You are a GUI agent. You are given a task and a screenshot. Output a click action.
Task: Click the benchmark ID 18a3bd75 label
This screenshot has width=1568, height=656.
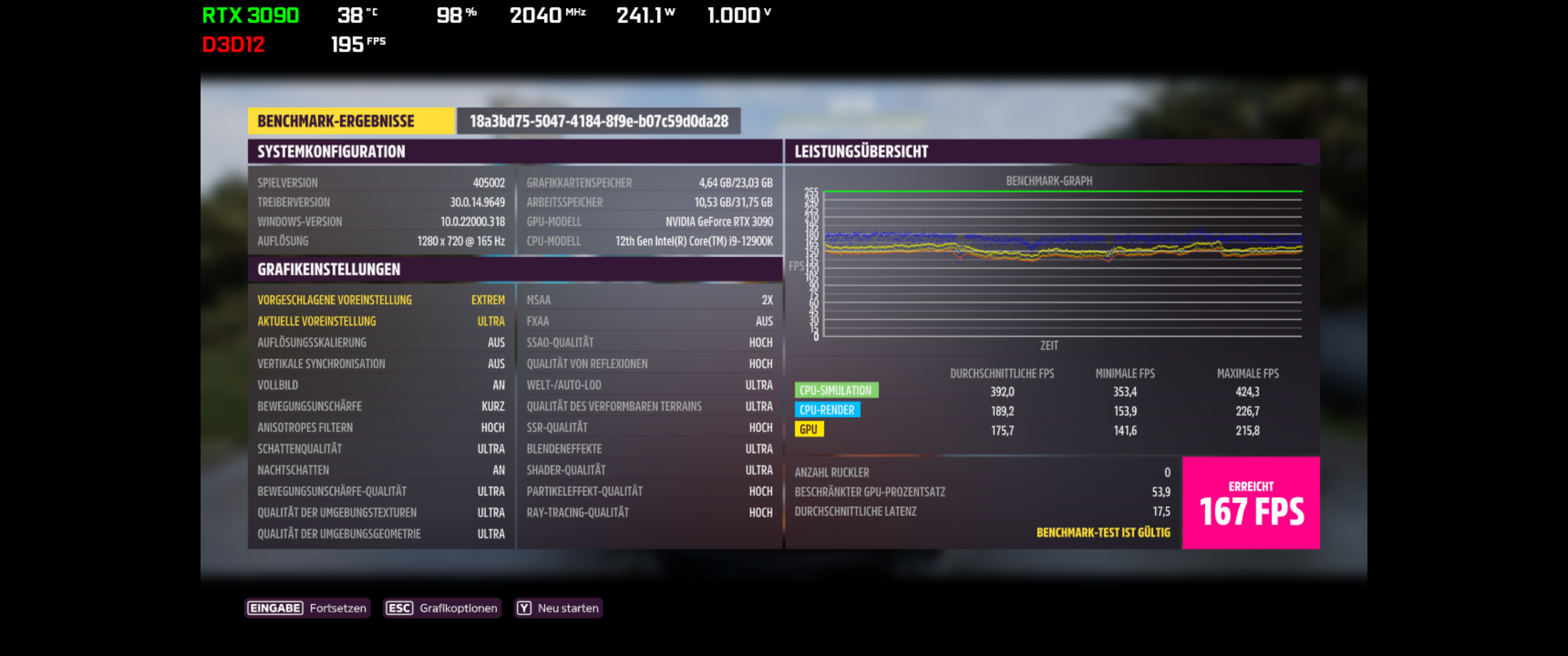coord(598,121)
